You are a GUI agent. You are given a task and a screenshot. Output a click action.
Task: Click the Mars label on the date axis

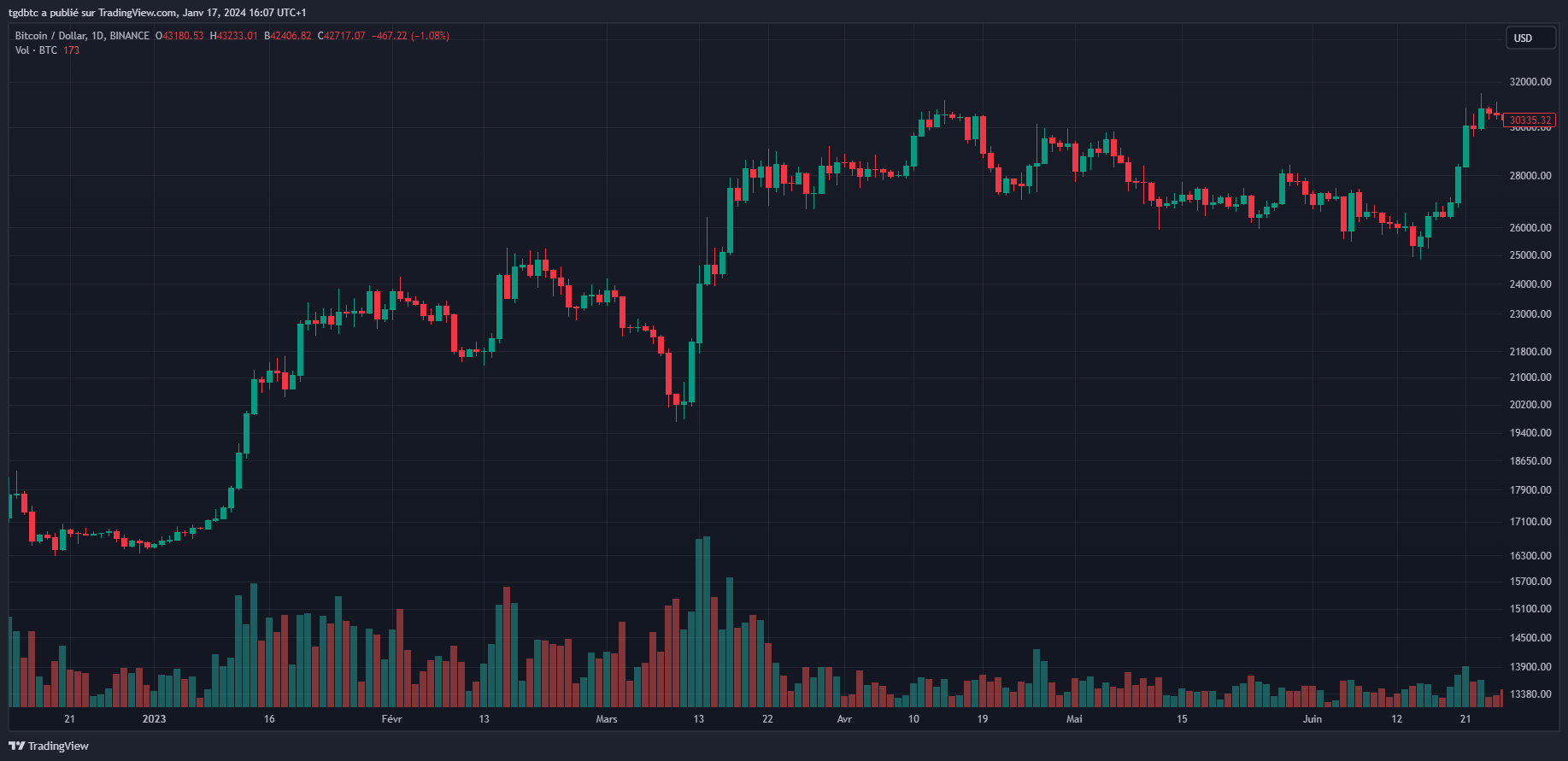tap(607, 719)
